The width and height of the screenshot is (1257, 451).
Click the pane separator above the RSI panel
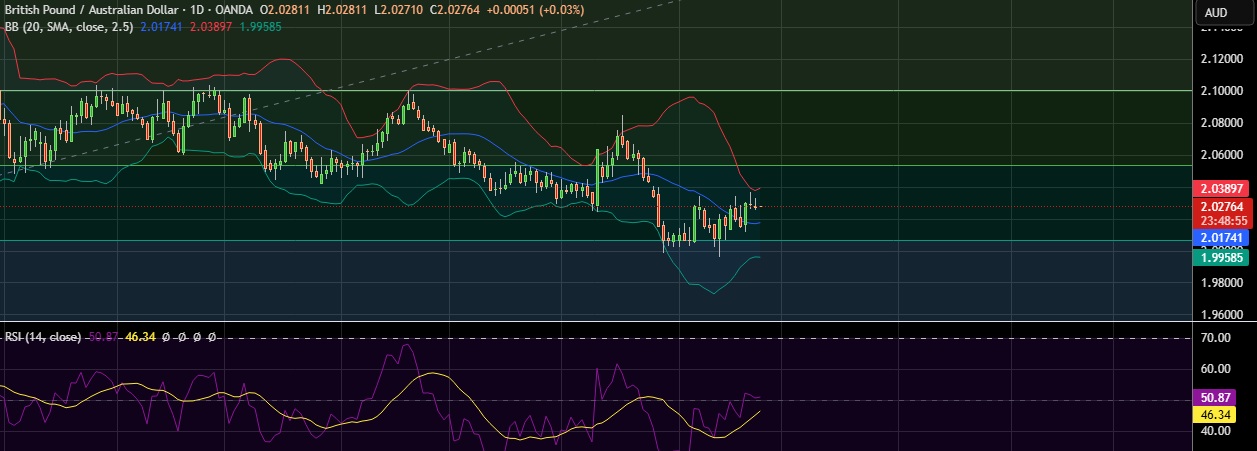click(x=600, y=322)
